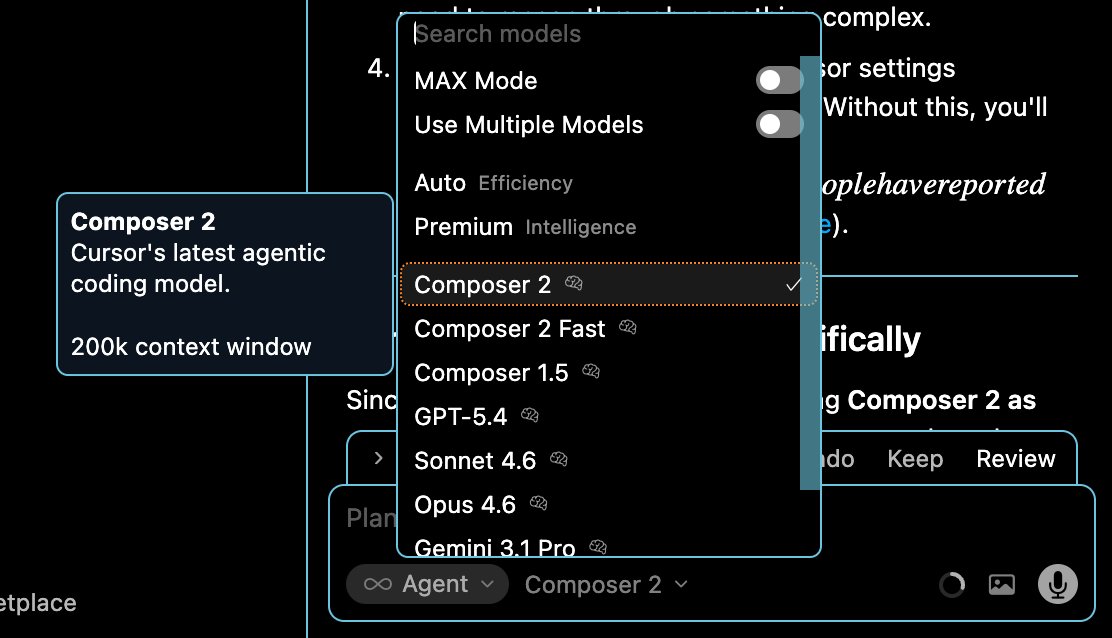Image resolution: width=1112 pixels, height=638 pixels.
Task: Select Sonnet 4.6 model
Action: 606,460
